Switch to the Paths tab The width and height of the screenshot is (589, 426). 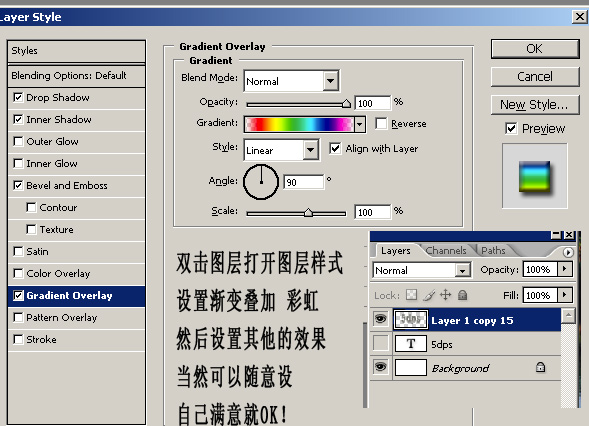coord(493,251)
